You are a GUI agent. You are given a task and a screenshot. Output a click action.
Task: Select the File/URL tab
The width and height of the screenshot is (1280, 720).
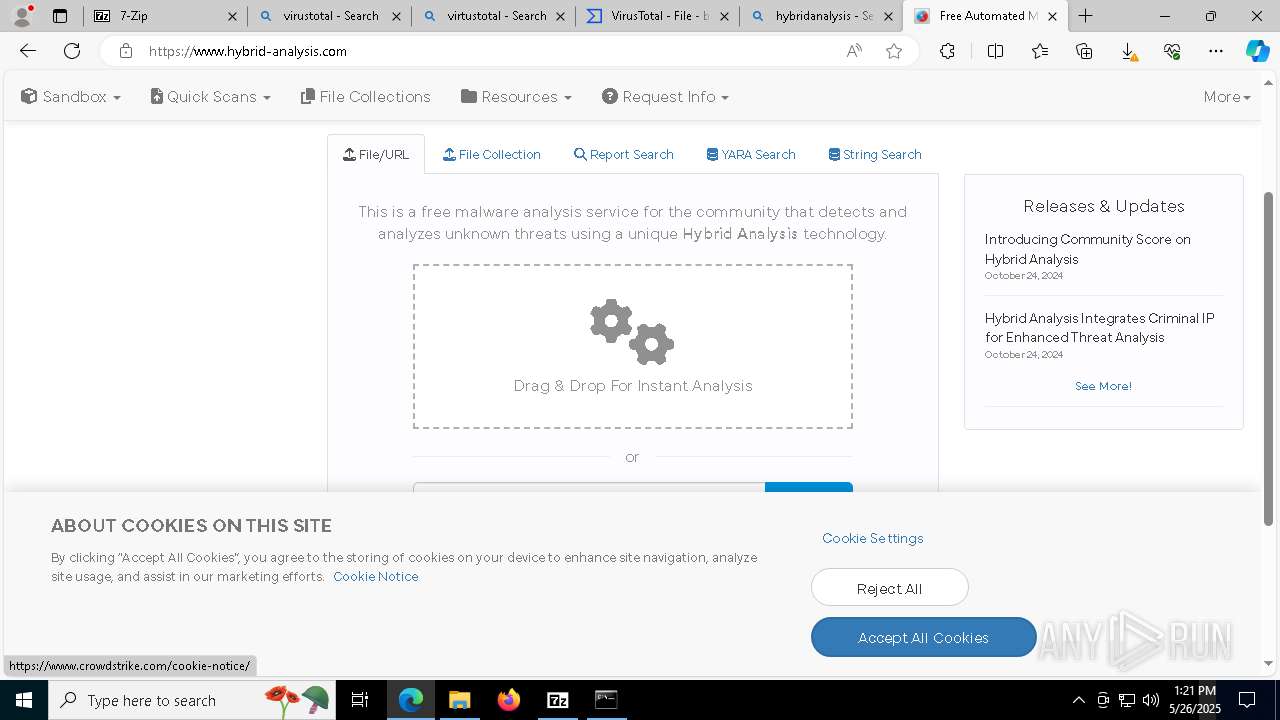pyautogui.click(x=376, y=154)
